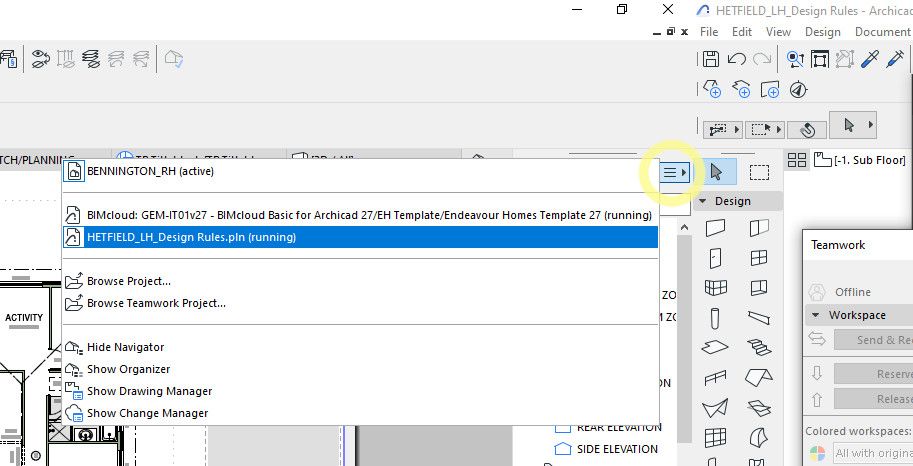Select the Mesh tool
The height and width of the screenshot is (466, 913).
click(x=759, y=408)
